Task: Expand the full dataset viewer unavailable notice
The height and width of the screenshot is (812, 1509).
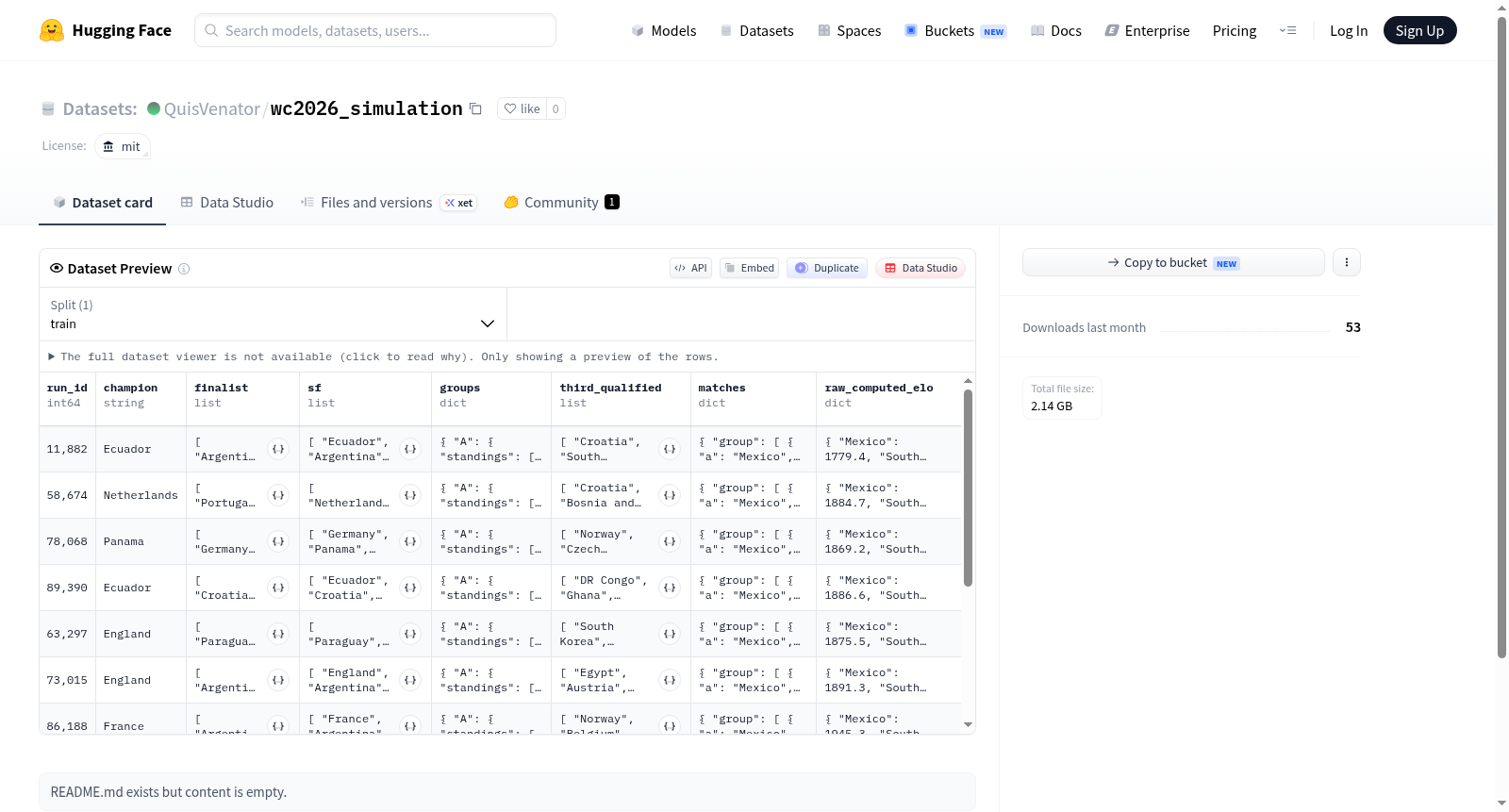Action: pos(383,356)
